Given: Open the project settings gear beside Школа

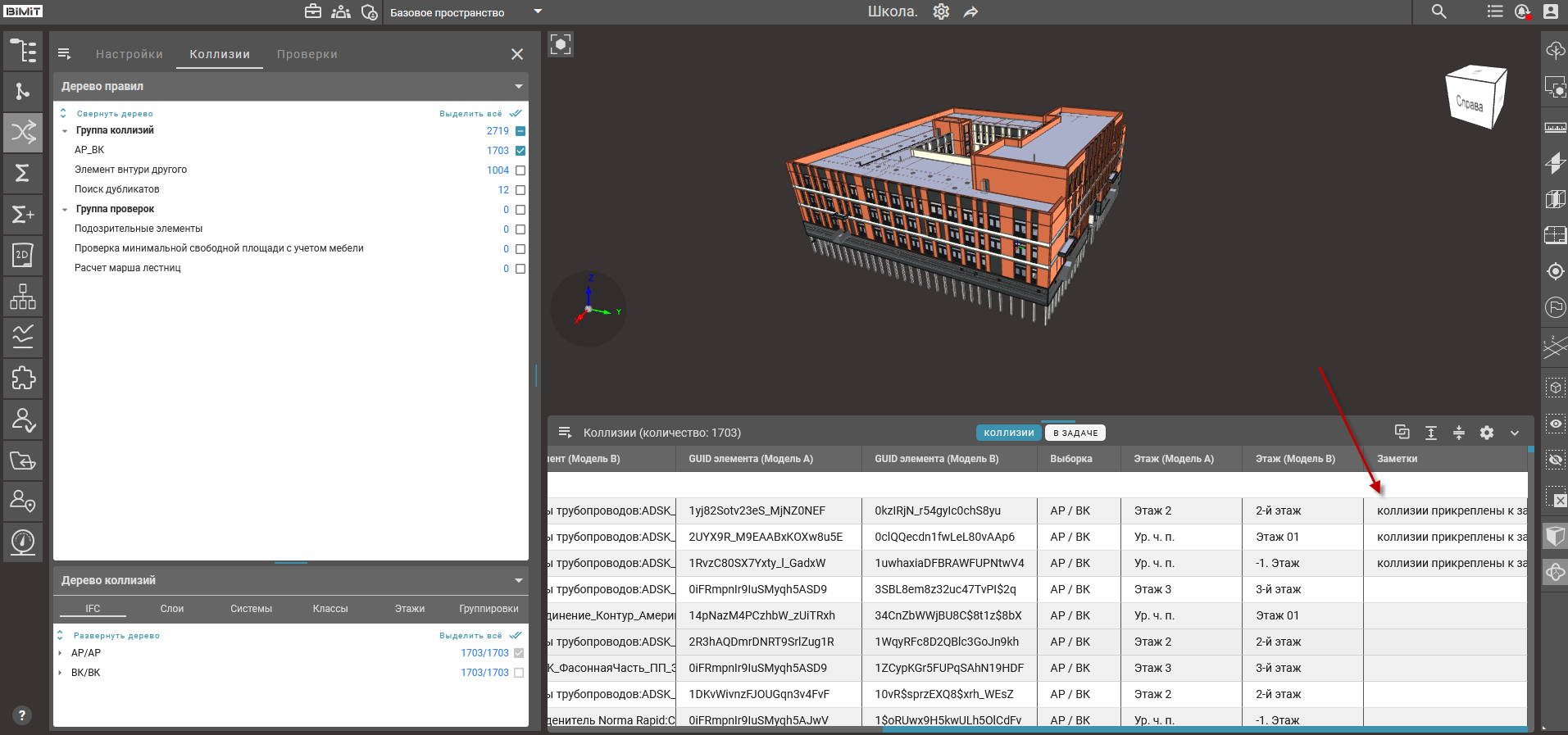Looking at the screenshot, I should tap(941, 11).
